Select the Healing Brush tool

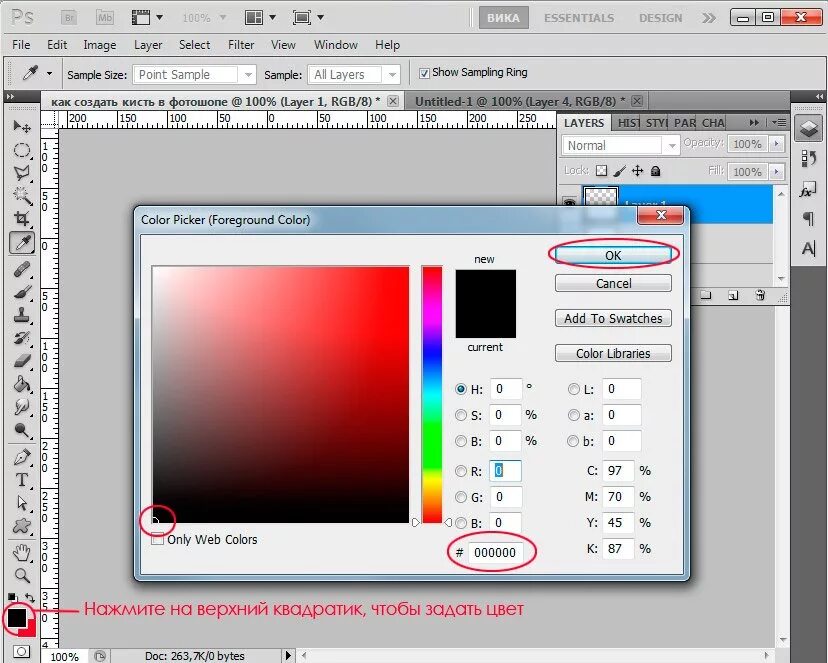click(22, 269)
